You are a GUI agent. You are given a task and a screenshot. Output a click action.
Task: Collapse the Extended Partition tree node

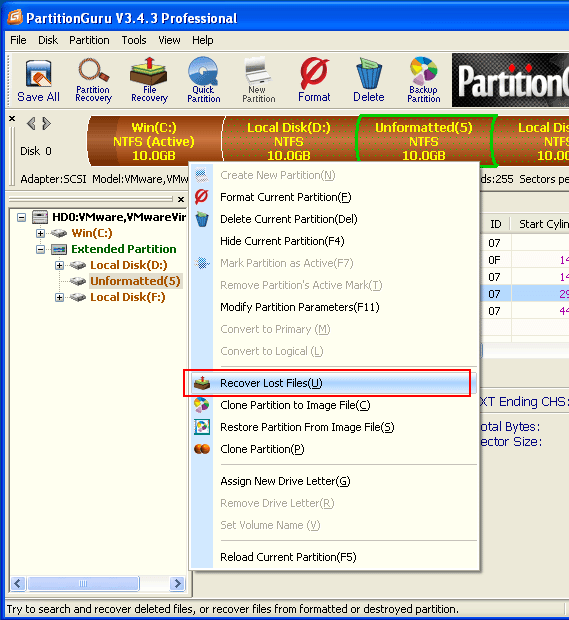coord(40,250)
